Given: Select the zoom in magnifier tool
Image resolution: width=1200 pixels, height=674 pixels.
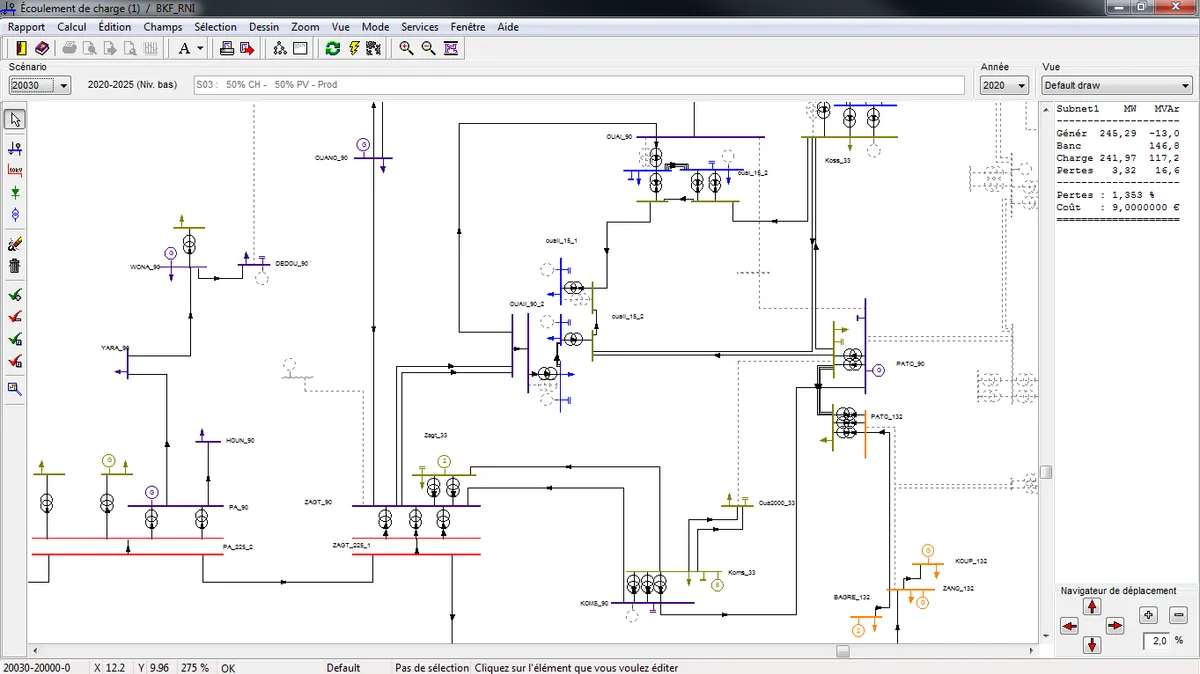Looking at the screenshot, I should click(x=405, y=47).
